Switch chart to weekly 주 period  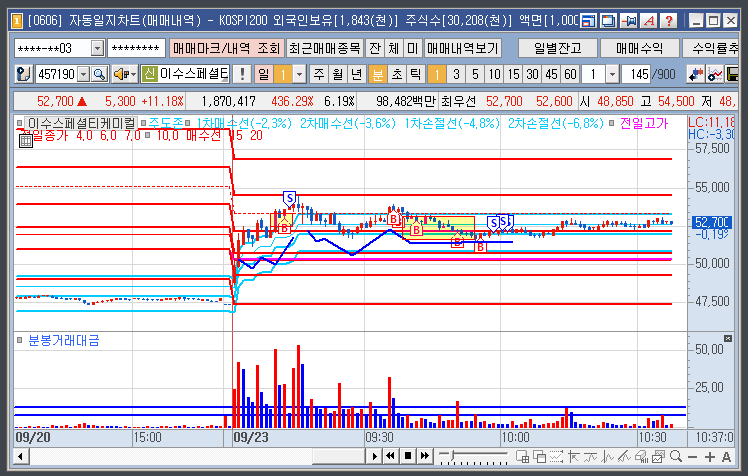319,74
